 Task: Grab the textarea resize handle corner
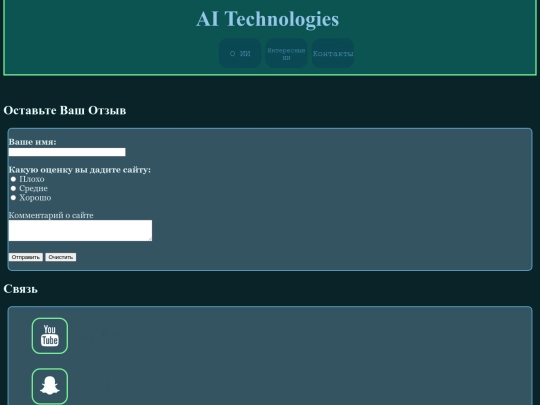point(150,239)
